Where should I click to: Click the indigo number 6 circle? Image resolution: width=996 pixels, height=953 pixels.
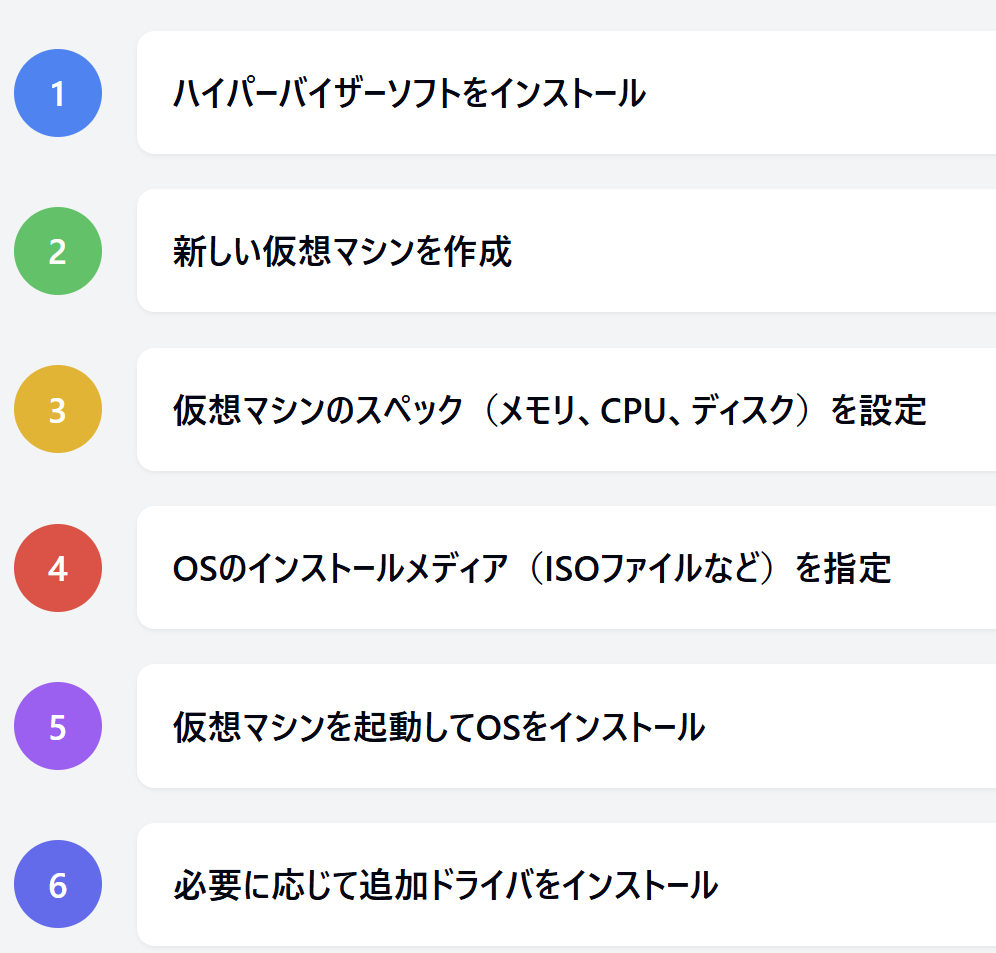tap(57, 884)
